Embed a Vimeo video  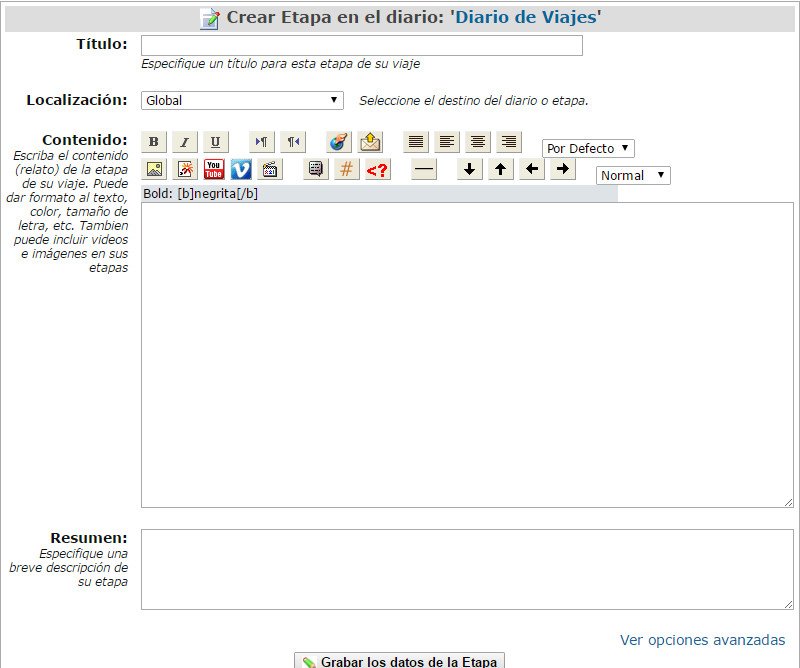tap(241, 169)
